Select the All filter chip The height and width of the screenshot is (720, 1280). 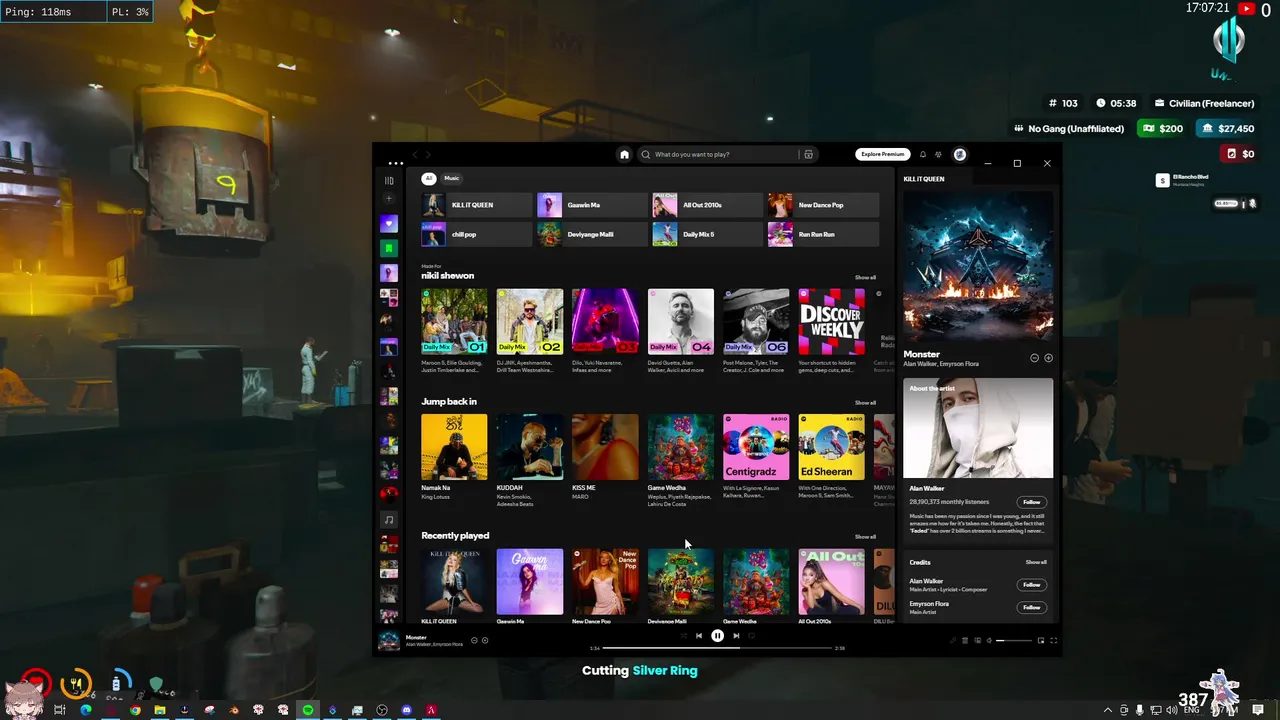point(429,178)
